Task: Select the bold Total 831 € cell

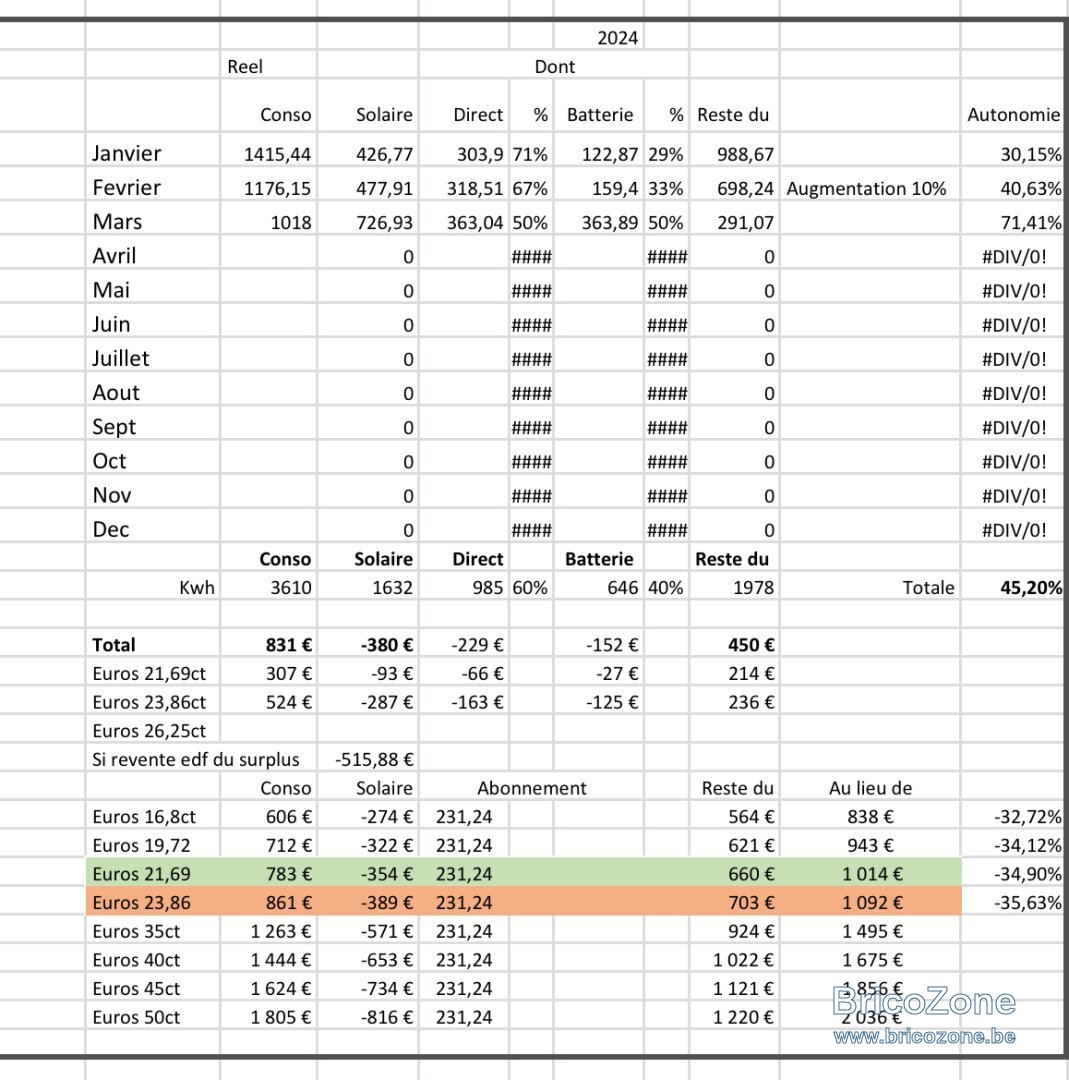Action: click(x=269, y=645)
